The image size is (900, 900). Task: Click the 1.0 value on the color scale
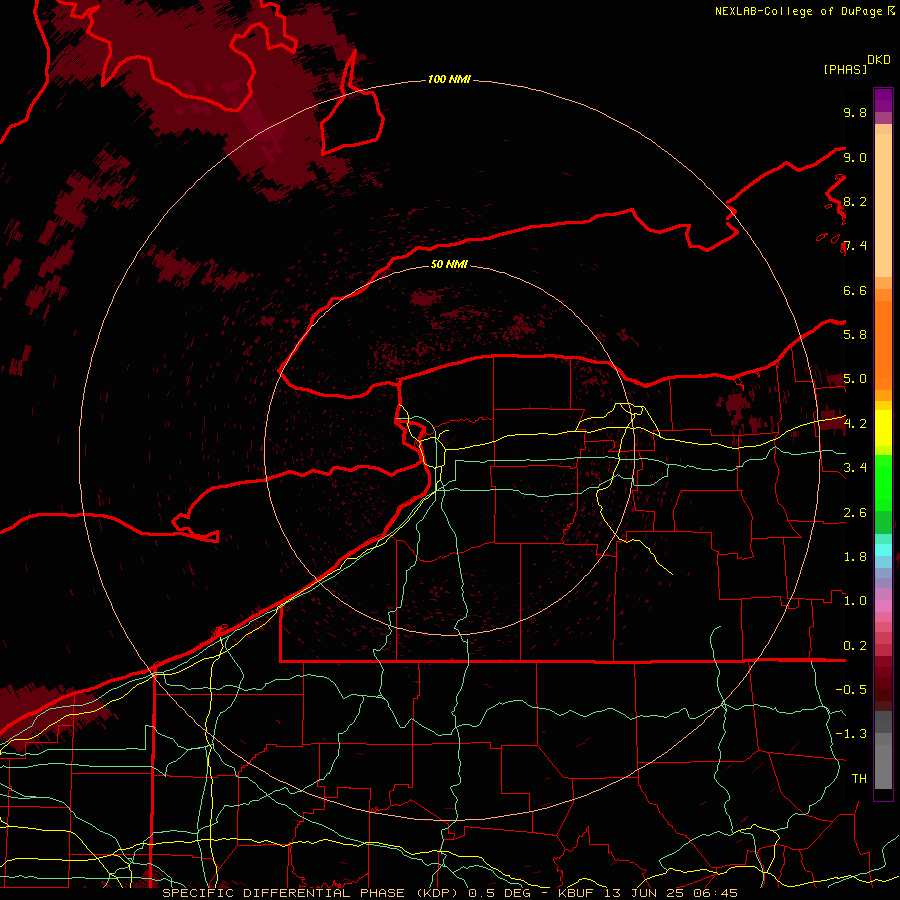(855, 600)
